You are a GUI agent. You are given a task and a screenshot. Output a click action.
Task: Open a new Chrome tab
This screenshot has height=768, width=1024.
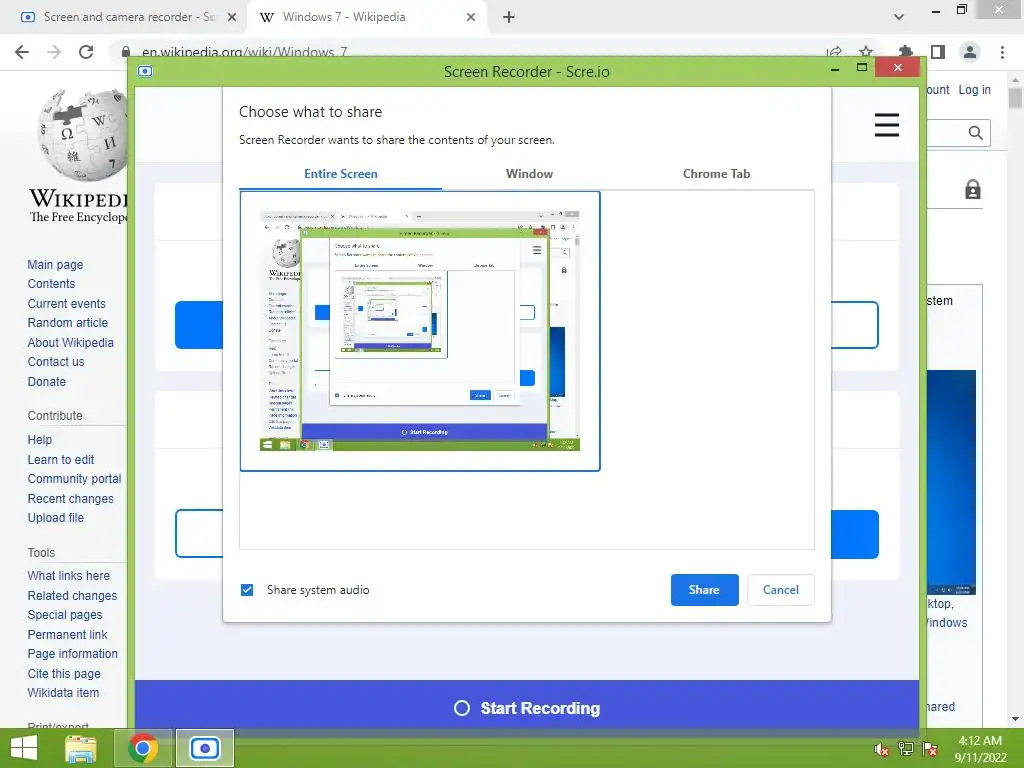509,17
